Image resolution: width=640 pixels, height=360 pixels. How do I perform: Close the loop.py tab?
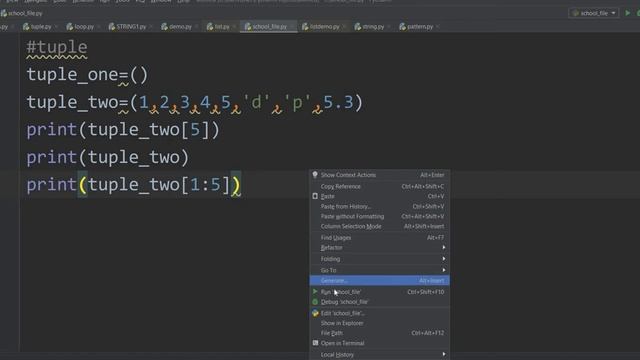[99, 27]
